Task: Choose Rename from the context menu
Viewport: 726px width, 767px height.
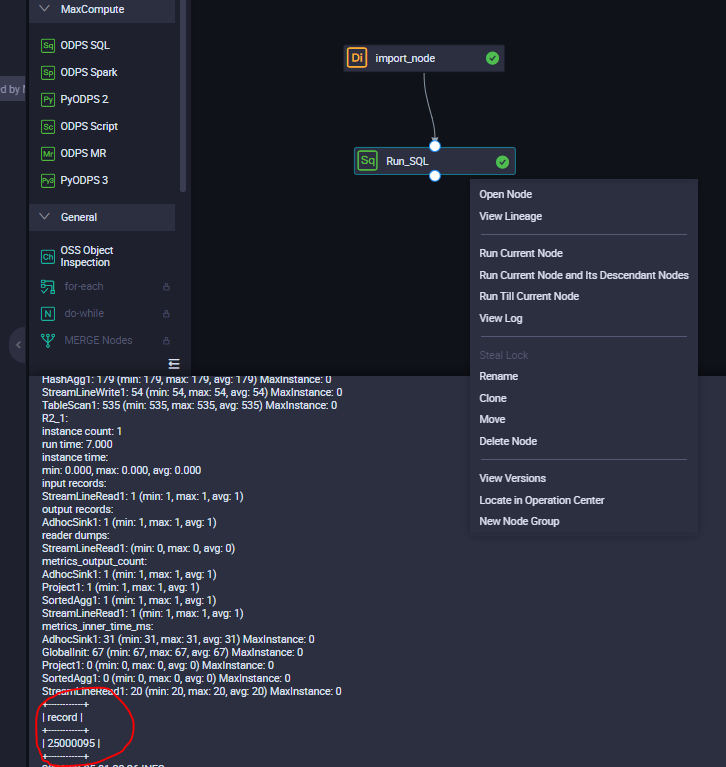Action: click(x=499, y=377)
